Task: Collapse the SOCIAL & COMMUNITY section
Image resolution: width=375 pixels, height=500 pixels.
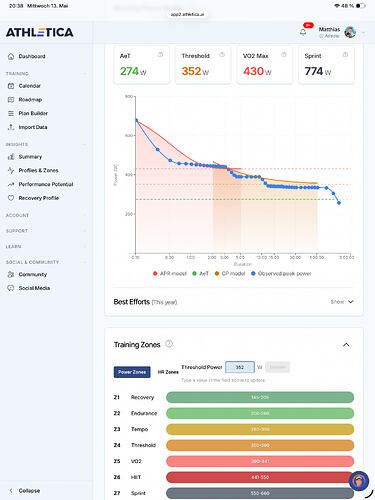Action: (x=84, y=262)
